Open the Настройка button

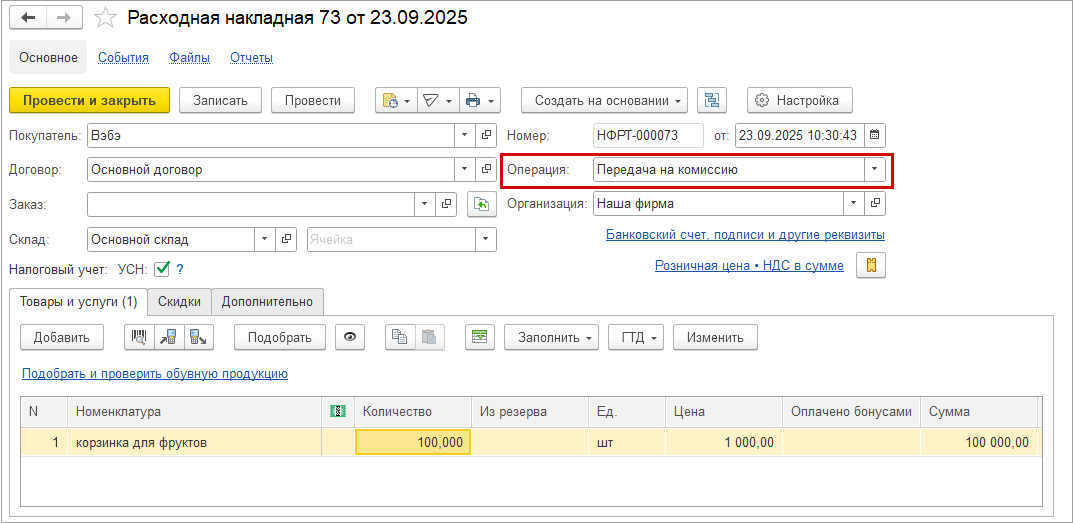tap(800, 101)
